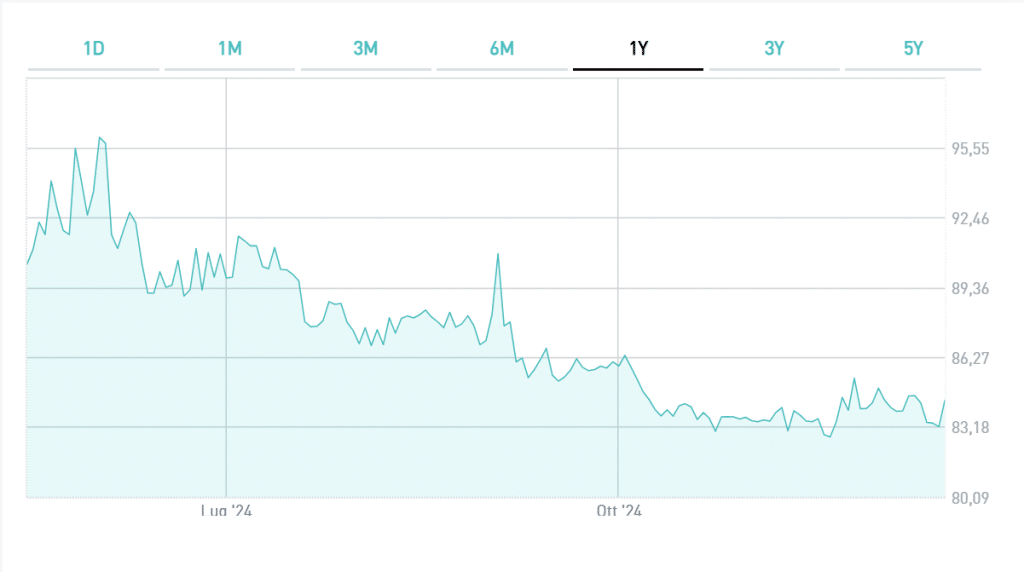Click the 95,55 price axis label
1024x572 pixels.
click(x=970, y=149)
